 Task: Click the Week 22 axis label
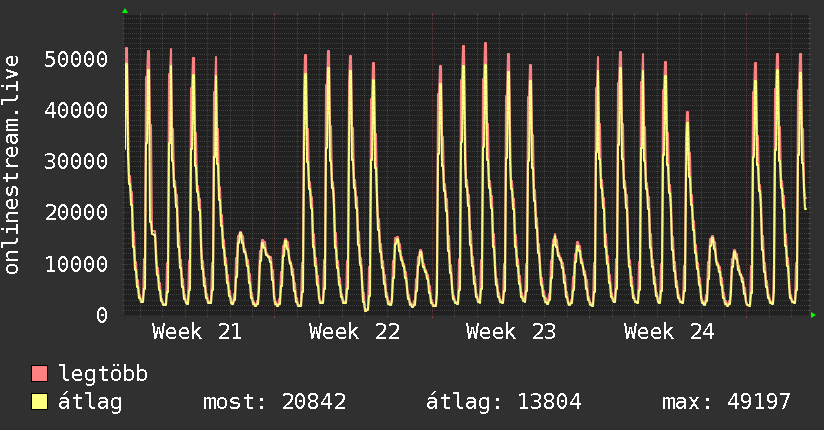point(355,332)
